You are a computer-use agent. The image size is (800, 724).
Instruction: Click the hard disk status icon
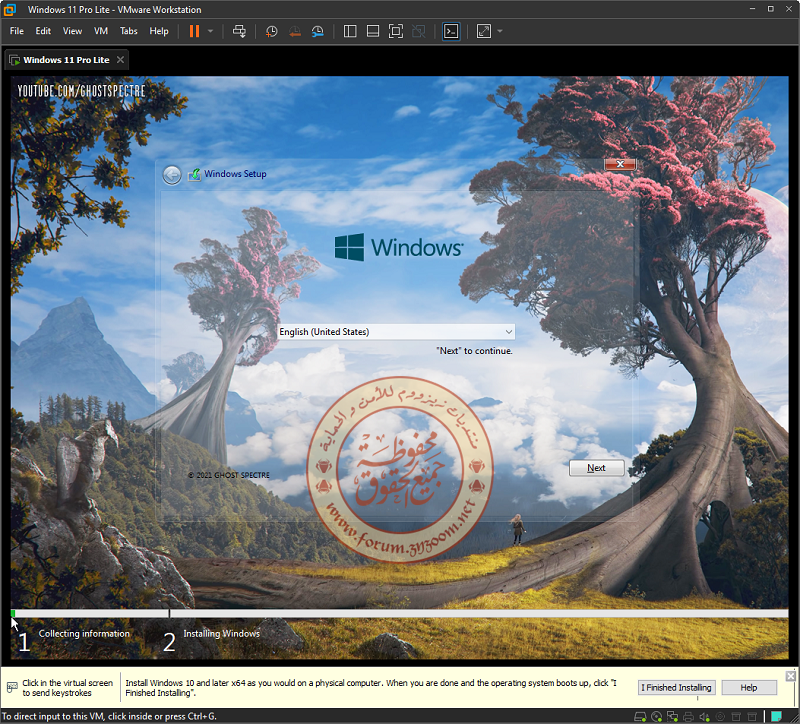[640, 716]
